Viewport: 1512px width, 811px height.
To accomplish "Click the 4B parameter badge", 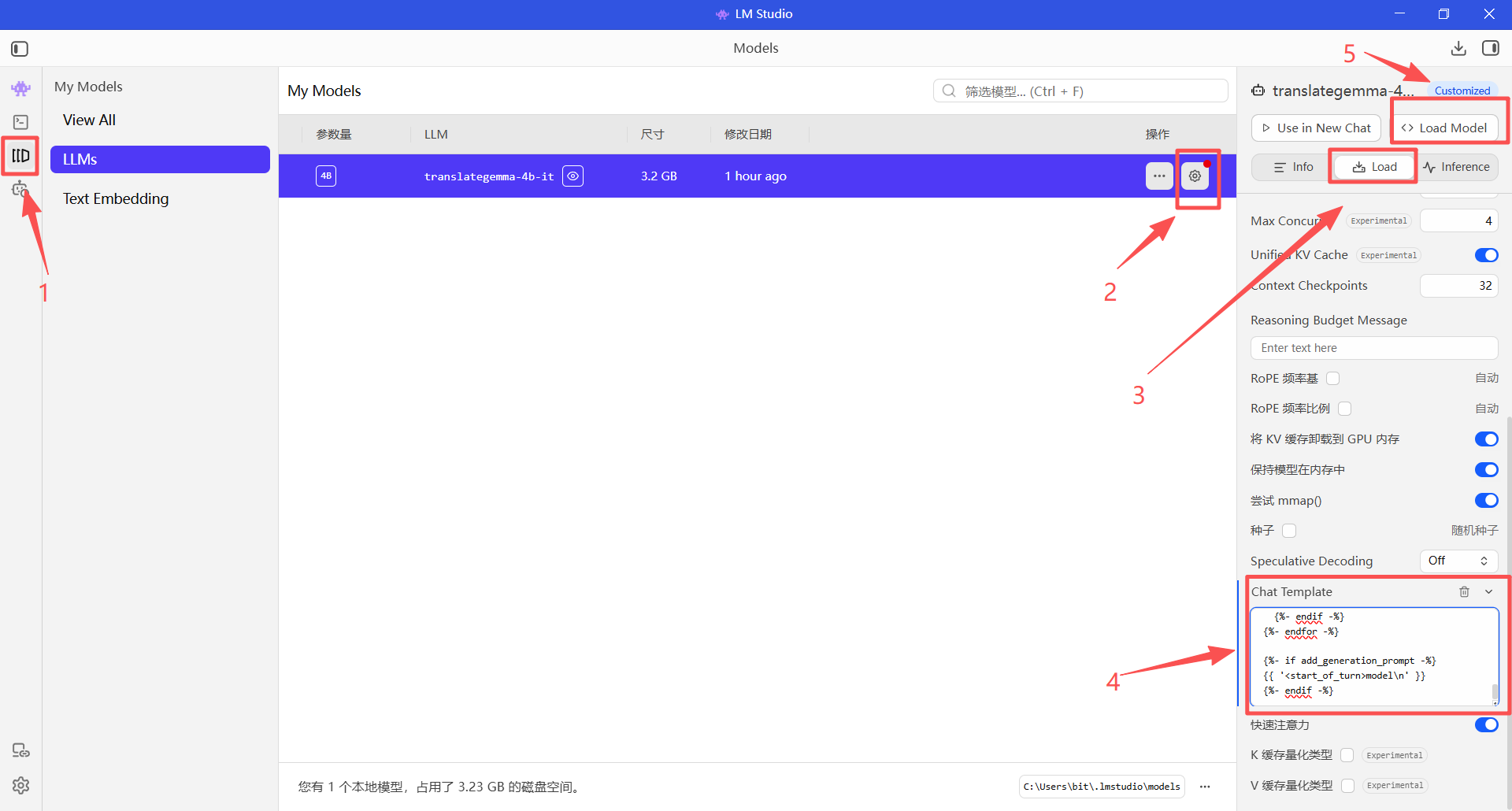I will coord(326,176).
